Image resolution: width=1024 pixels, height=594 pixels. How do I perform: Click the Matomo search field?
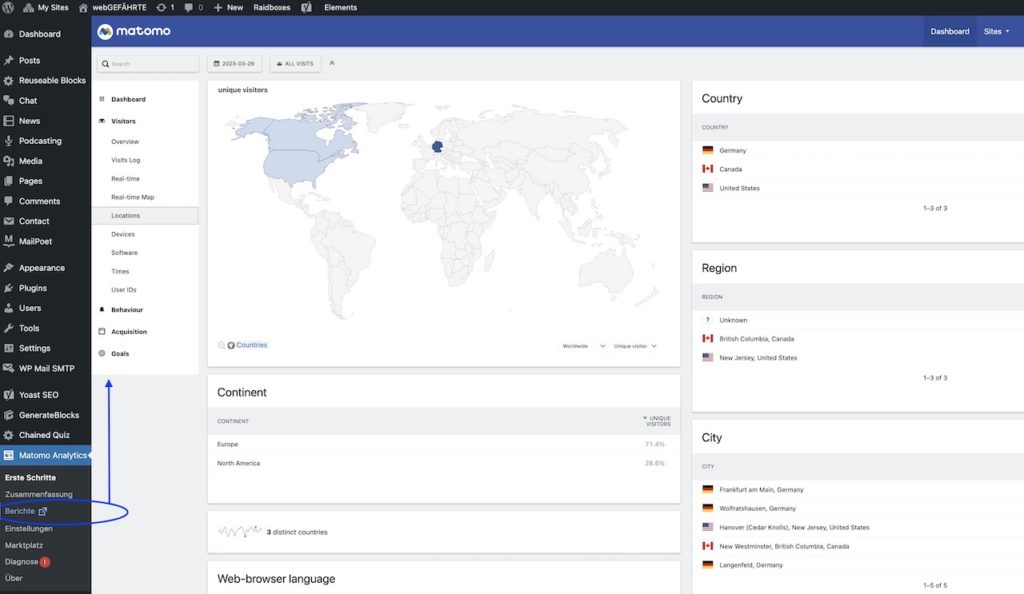[148, 64]
